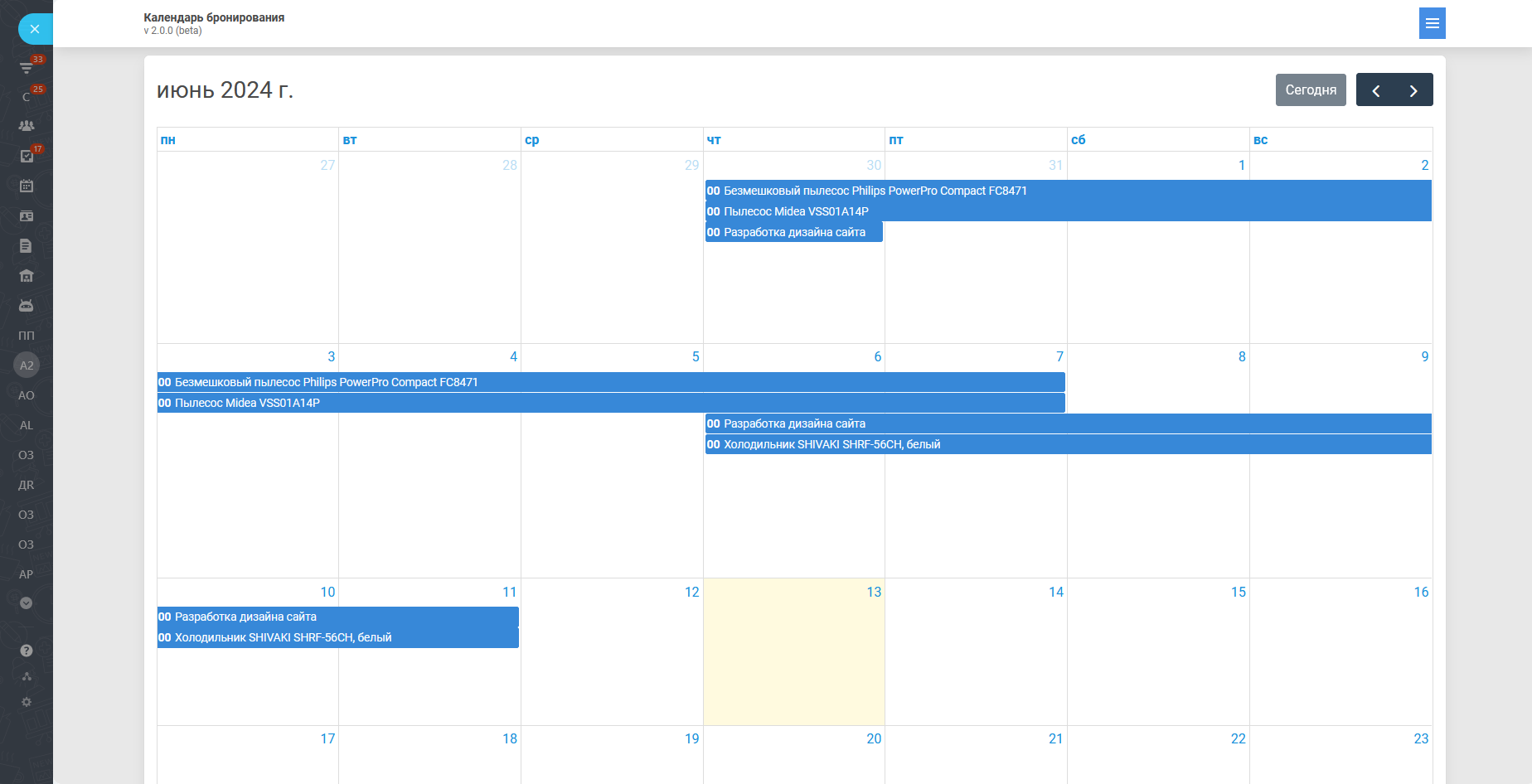1532x784 pixels.
Task: Open SHIVAKI SHRF-56CH booking on June 10
Action: click(338, 637)
